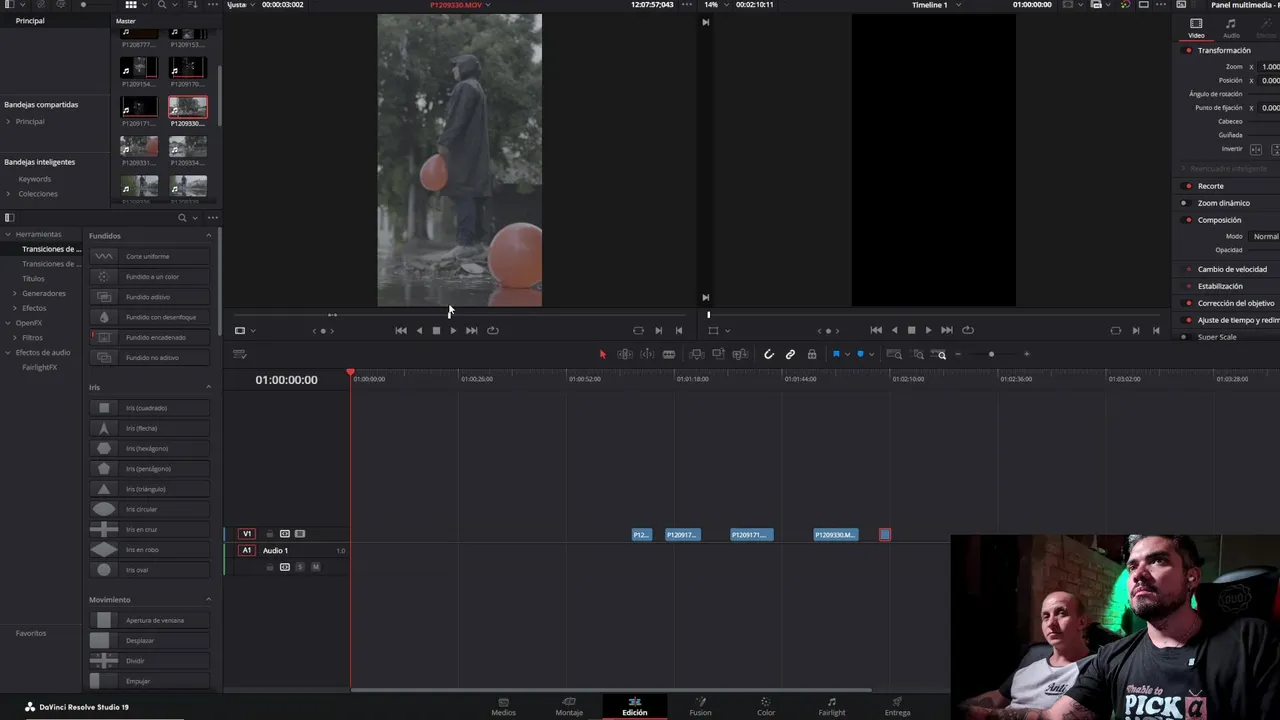Image resolution: width=1280 pixels, height=720 pixels.
Task: Stop playback in the source viewer
Action: tap(436, 330)
